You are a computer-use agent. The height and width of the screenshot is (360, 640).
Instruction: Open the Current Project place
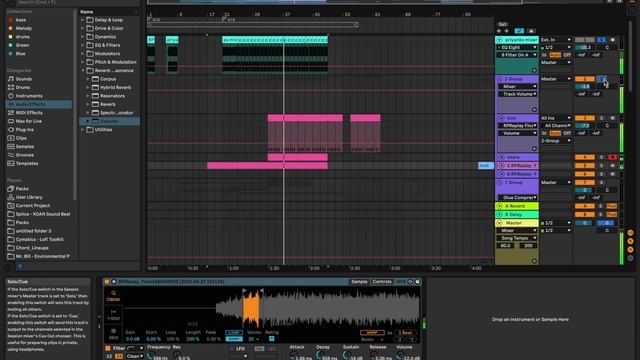coord(32,206)
